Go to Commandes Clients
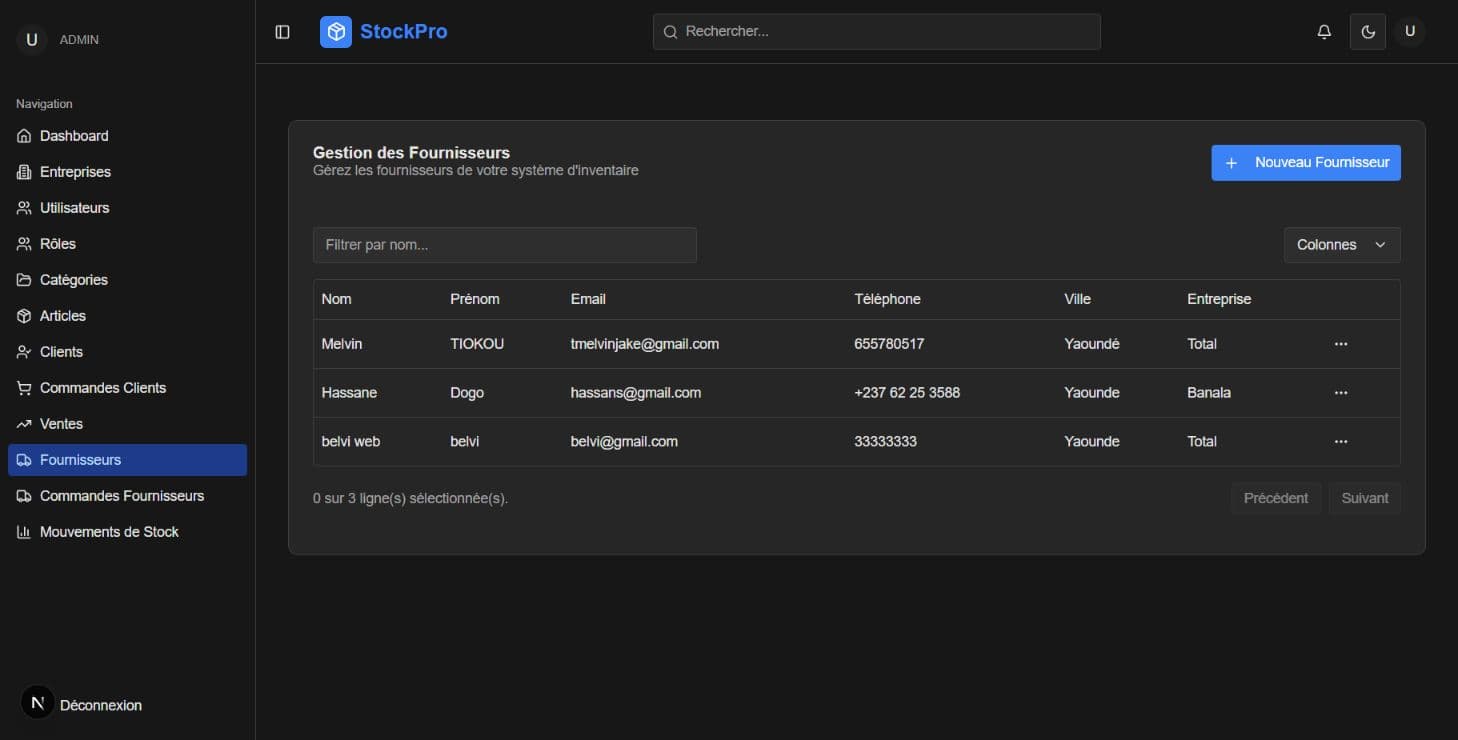The width and height of the screenshot is (1458, 740). (127, 388)
